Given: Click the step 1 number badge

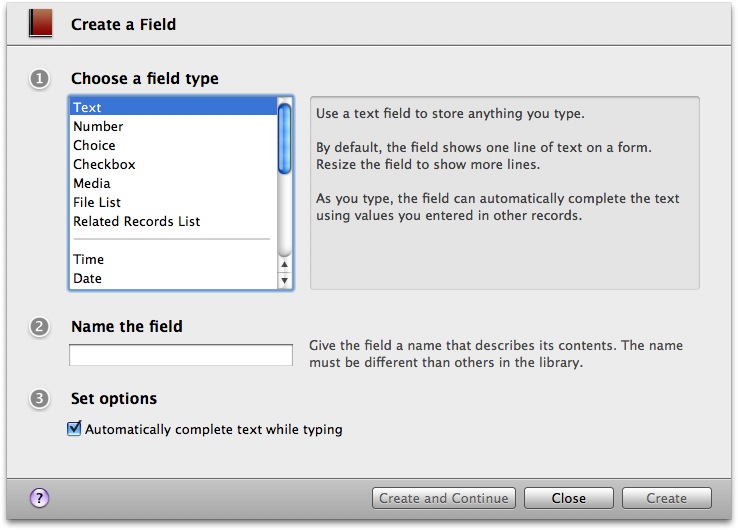Looking at the screenshot, I should (40, 79).
